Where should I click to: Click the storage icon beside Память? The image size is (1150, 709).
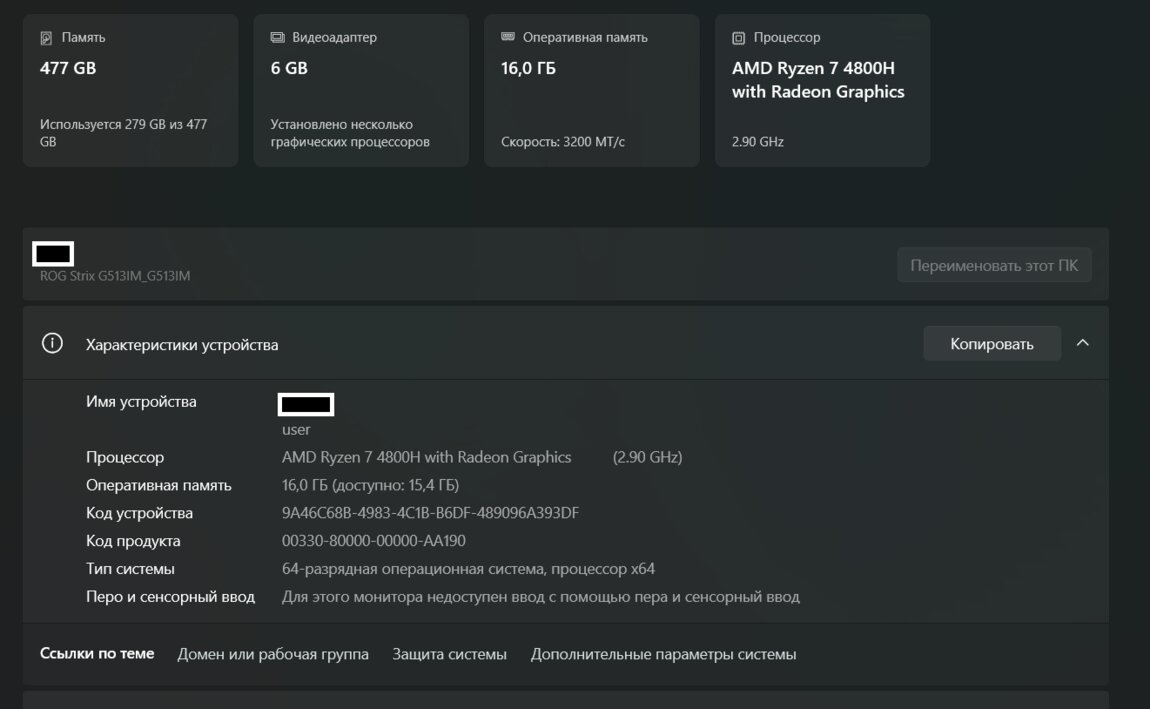pyautogui.click(x=46, y=38)
